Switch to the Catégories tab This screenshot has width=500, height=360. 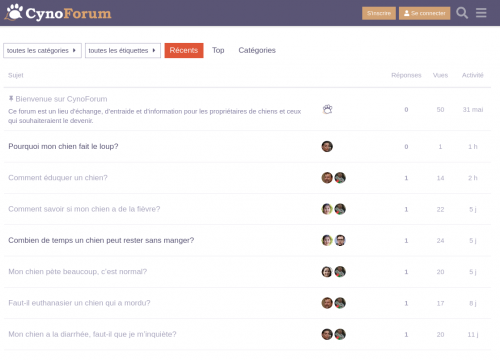(257, 50)
